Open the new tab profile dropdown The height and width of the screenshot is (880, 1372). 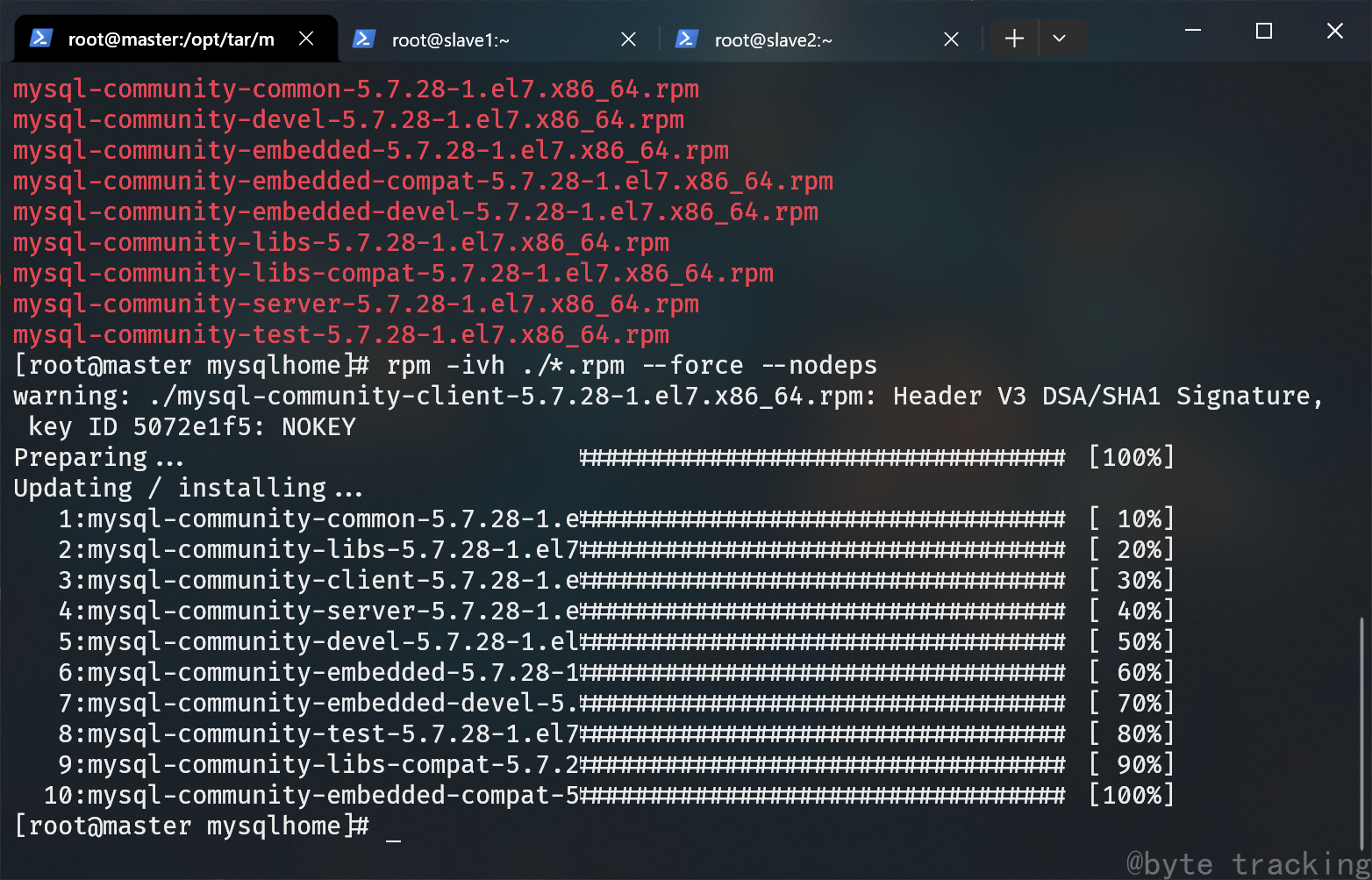[1060, 39]
